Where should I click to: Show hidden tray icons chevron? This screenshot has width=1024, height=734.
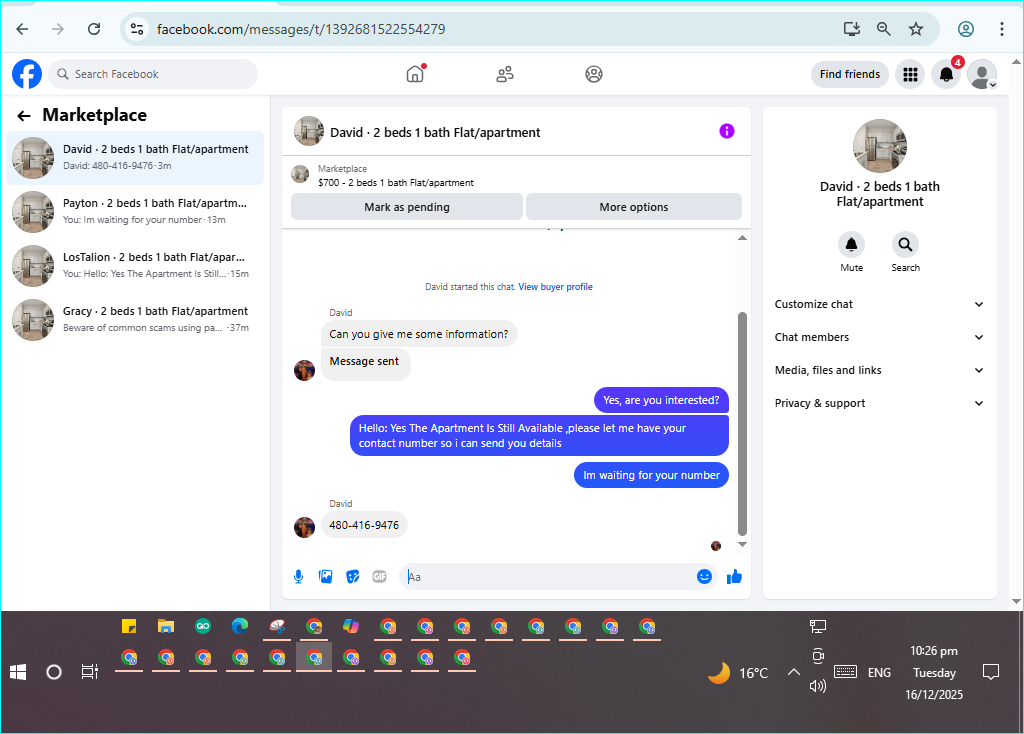793,672
